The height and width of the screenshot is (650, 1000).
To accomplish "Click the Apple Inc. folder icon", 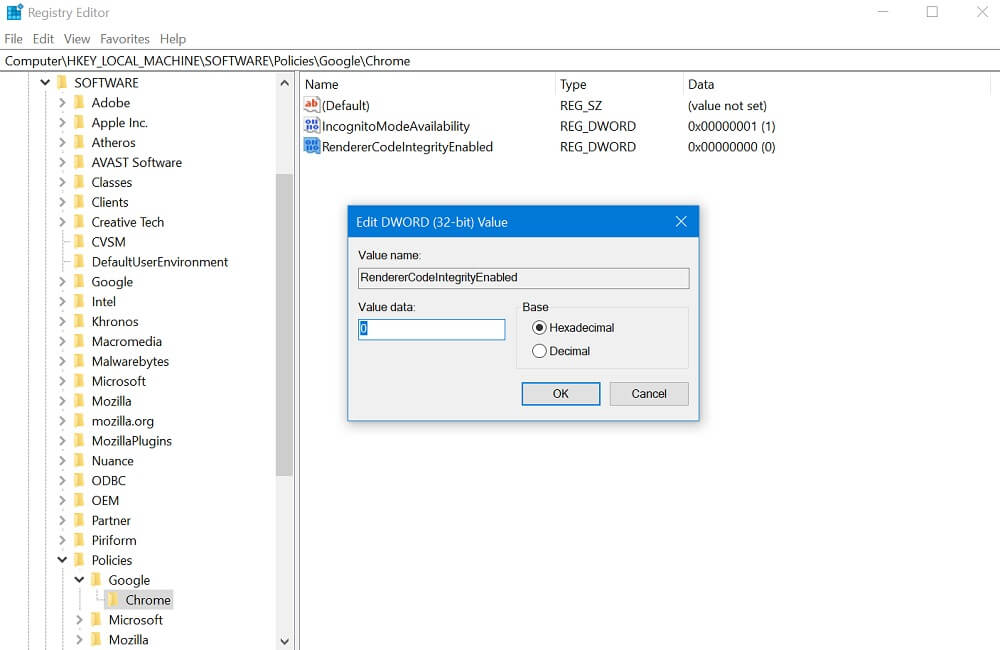I will [x=80, y=122].
